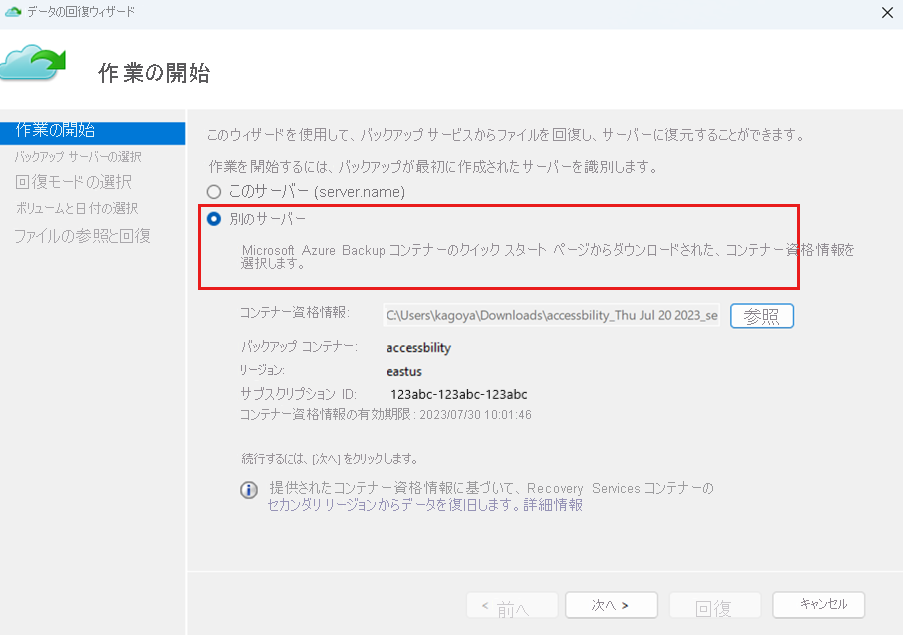Select the 別のサーバー radio button
This screenshot has width=903, height=635.
tap(214, 219)
